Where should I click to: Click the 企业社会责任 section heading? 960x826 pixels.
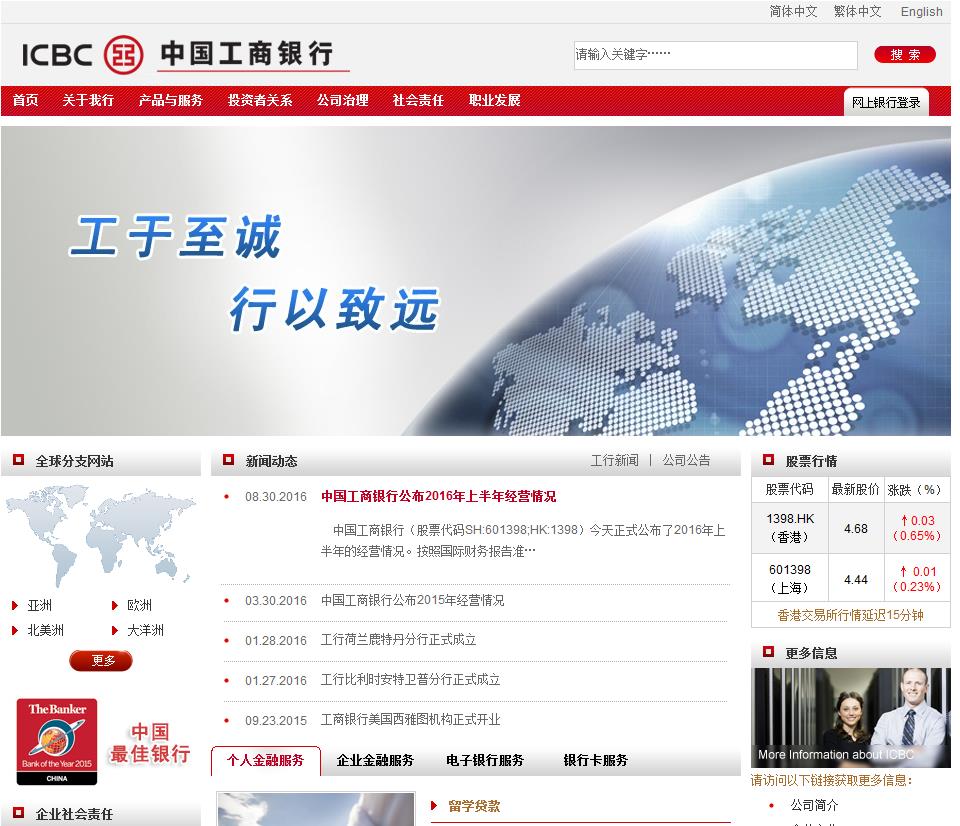pos(74,814)
